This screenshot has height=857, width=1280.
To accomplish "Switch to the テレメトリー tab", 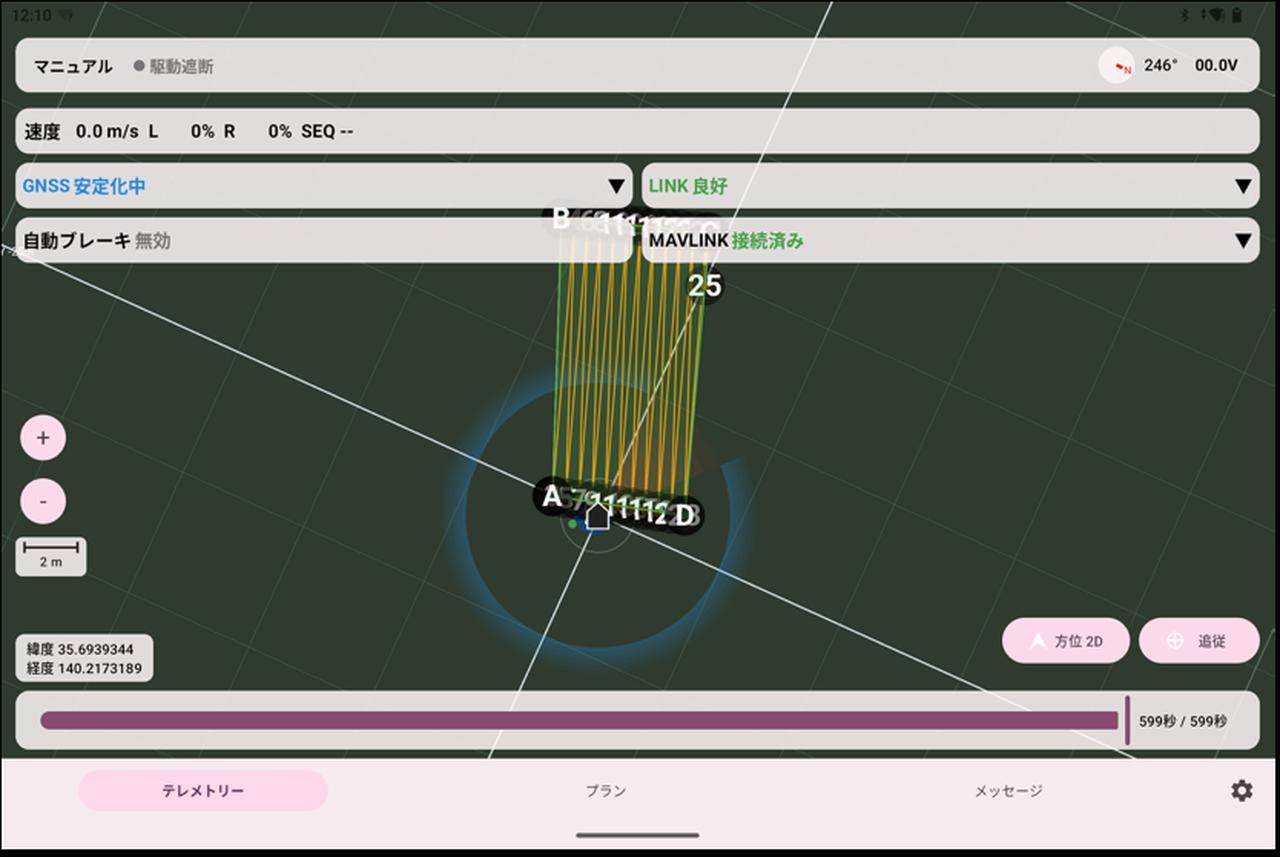I will (x=203, y=791).
